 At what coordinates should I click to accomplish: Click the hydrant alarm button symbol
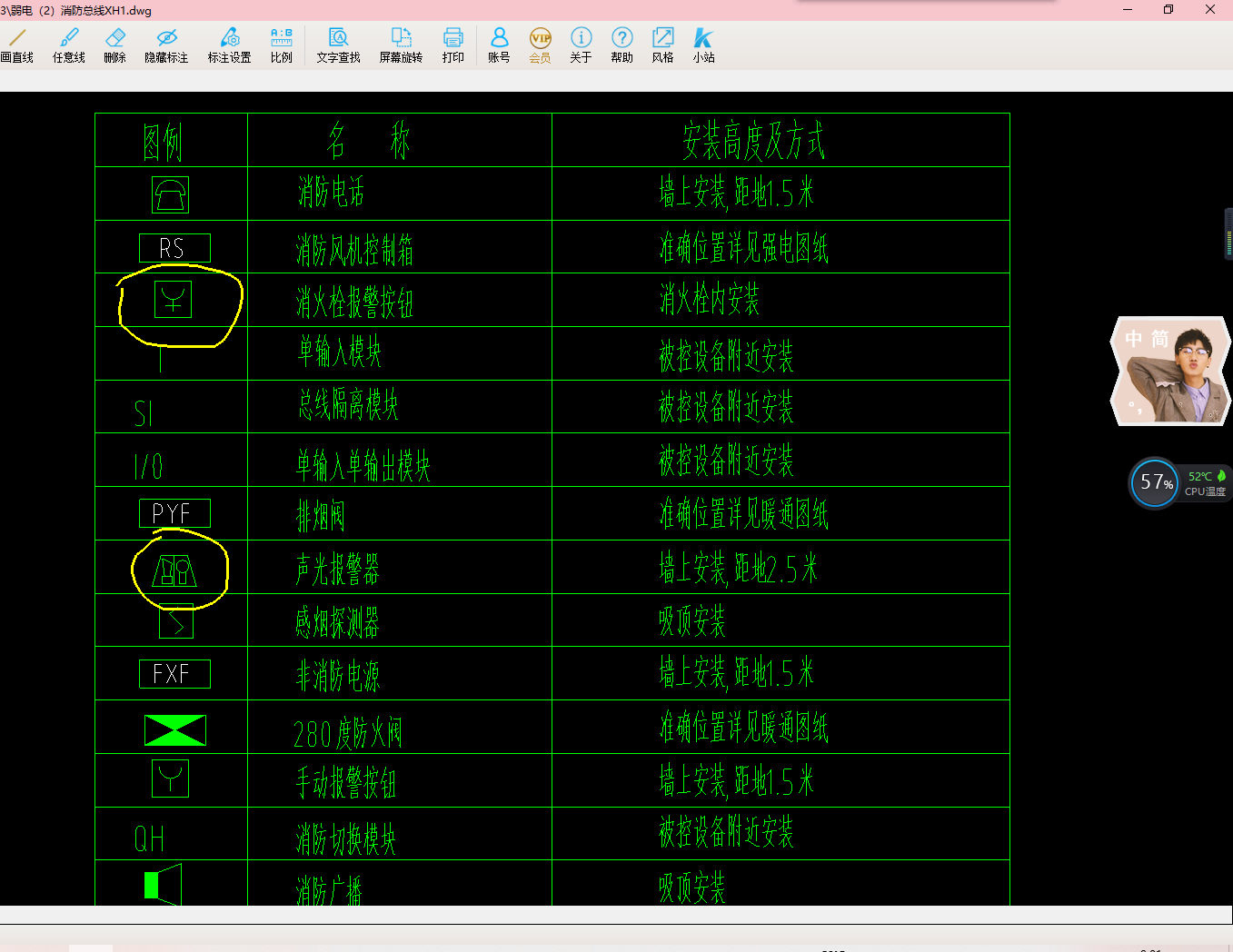[x=173, y=299]
